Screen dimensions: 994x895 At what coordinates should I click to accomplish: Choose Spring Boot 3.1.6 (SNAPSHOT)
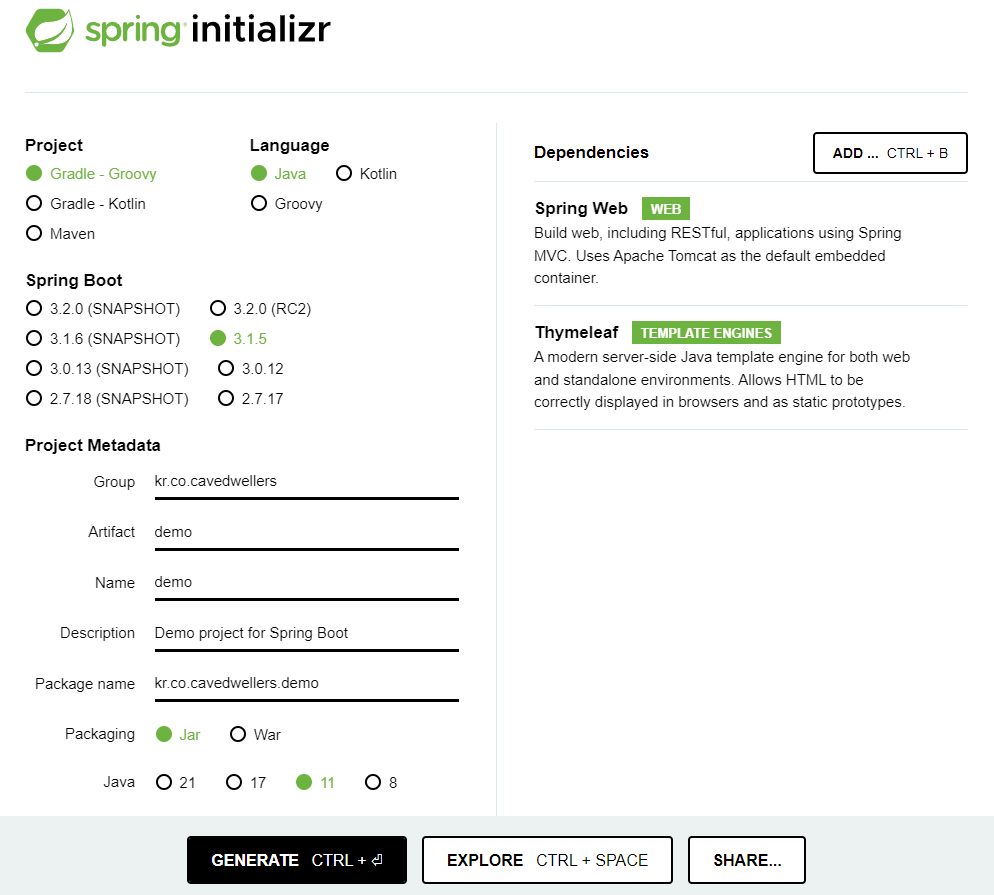pyautogui.click(x=103, y=338)
